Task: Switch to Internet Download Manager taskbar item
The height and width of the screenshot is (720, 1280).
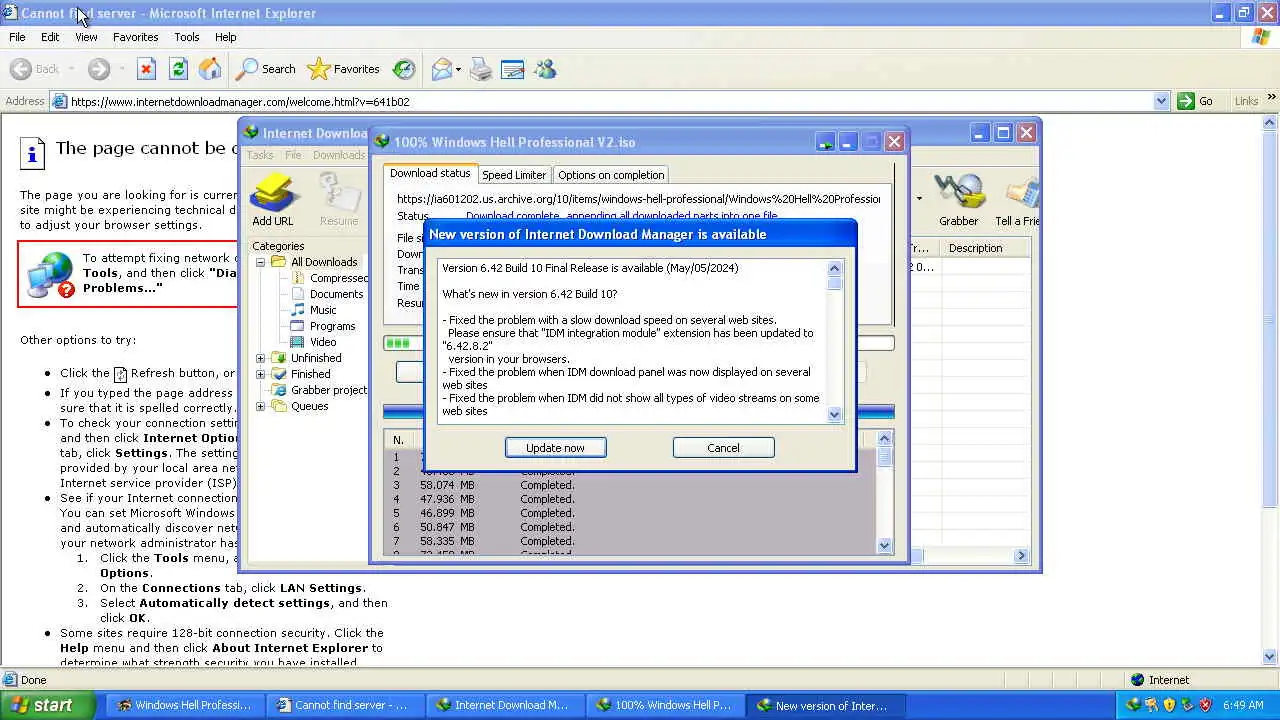Action: pyautogui.click(x=506, y=705)
